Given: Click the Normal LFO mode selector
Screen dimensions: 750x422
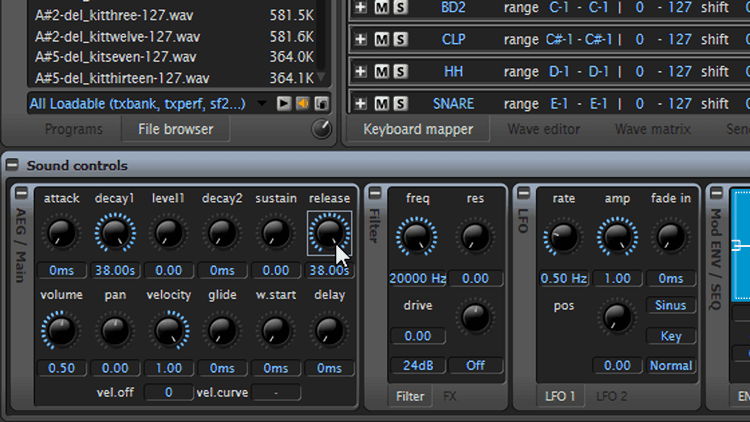Looking at the screenshot, I should (x=671, y=366).
